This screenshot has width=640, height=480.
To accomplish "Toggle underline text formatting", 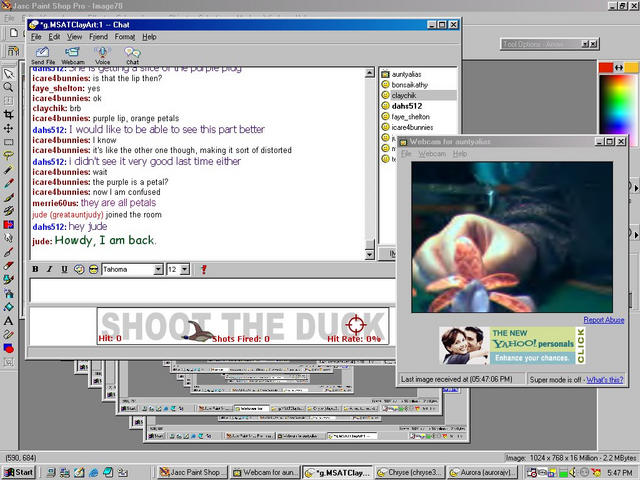I will point(64,269).
